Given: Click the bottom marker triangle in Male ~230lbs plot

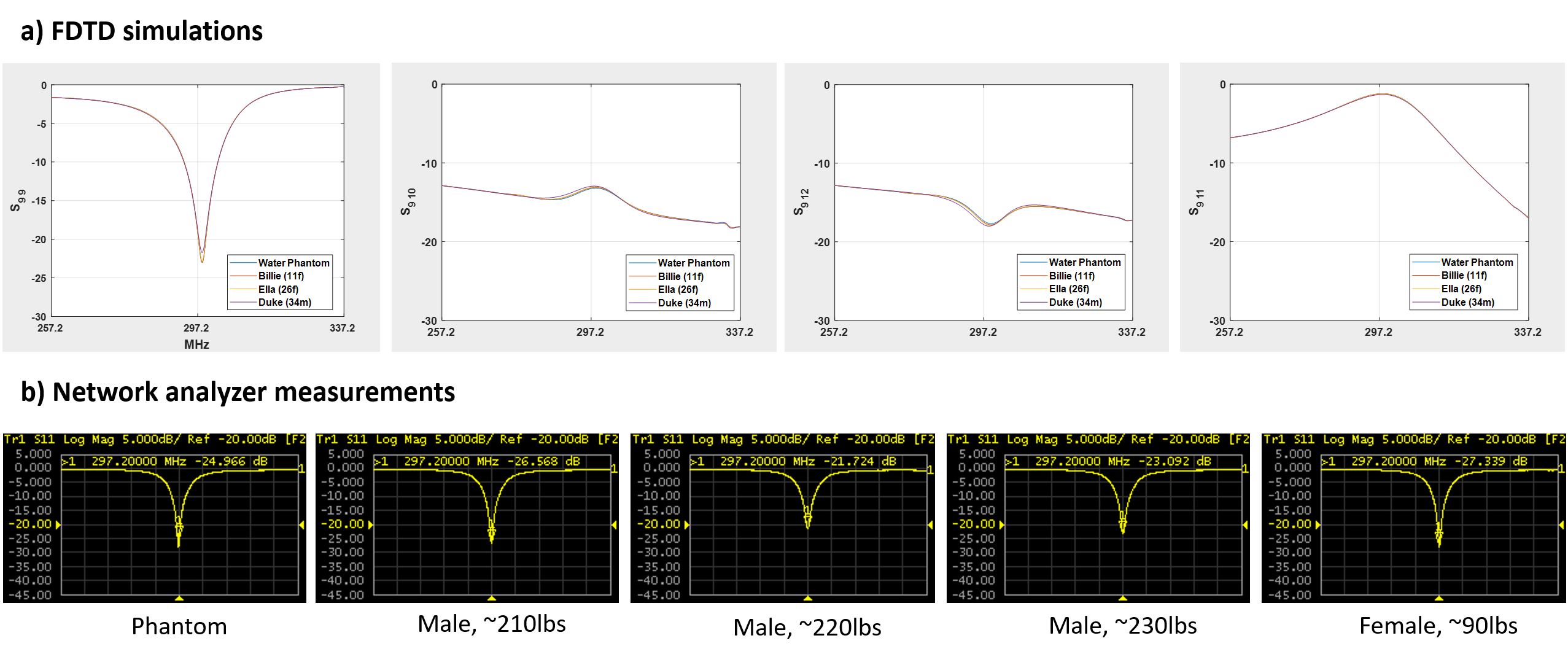Looking at the screenshot, I should [x=1122, y=597].
